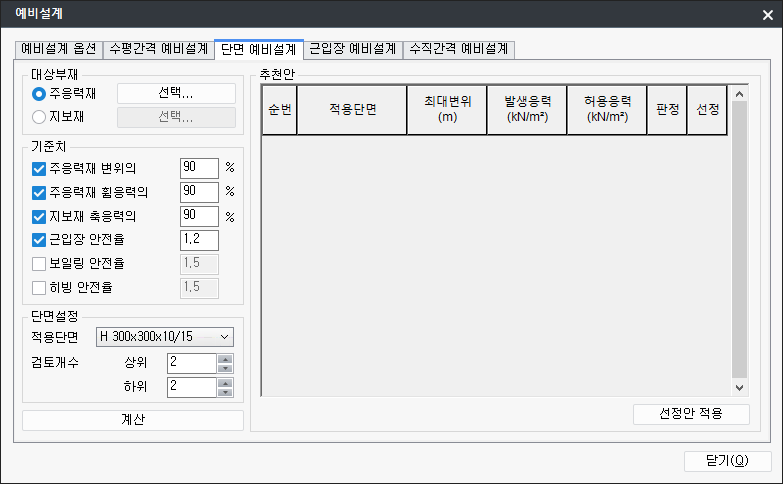Increase the 상위 count with up arrow
Image resolution: width=783 pixels, height=484 pixels.
225,358
